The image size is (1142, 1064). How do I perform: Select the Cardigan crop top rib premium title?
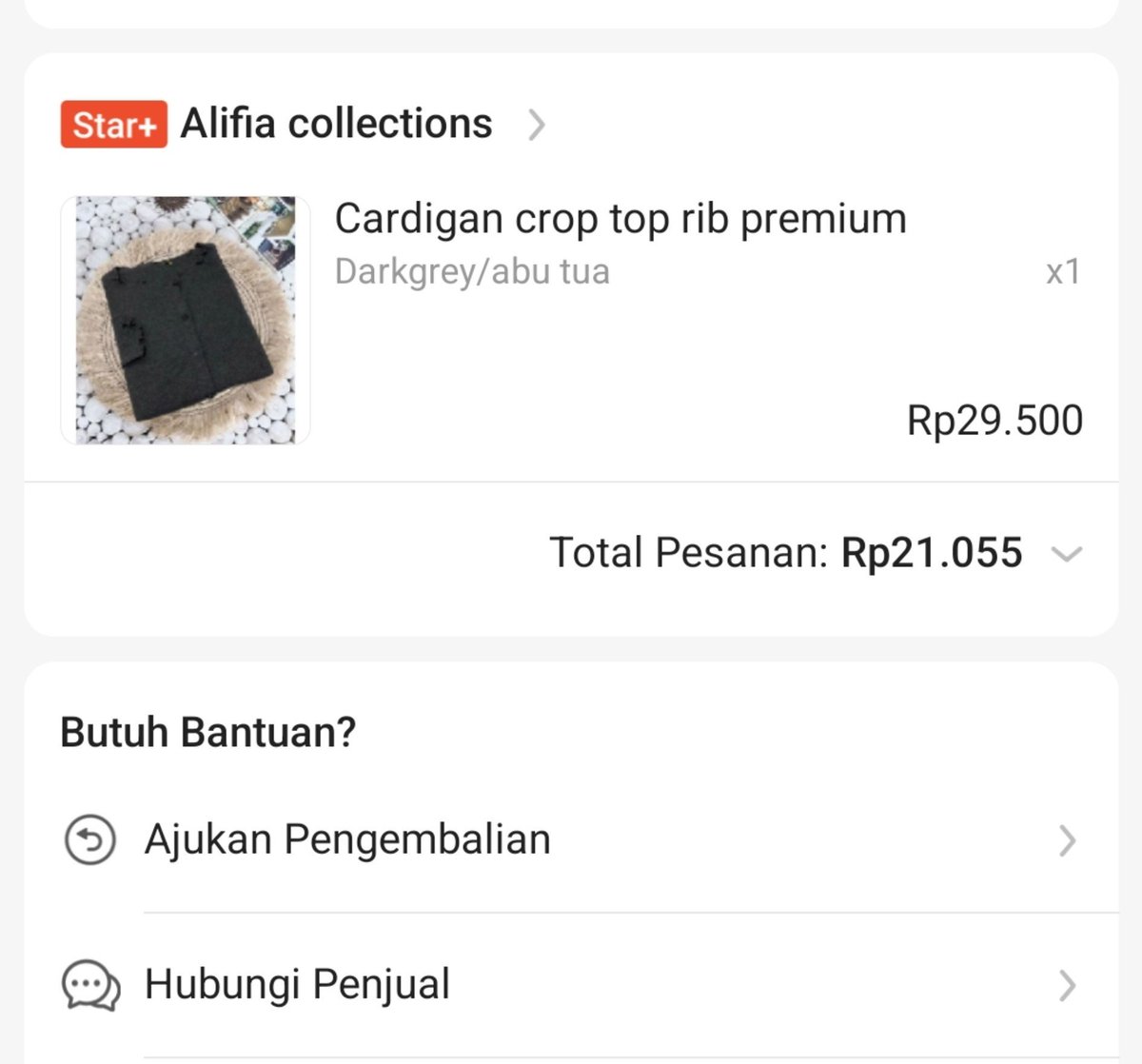[620, 219]
